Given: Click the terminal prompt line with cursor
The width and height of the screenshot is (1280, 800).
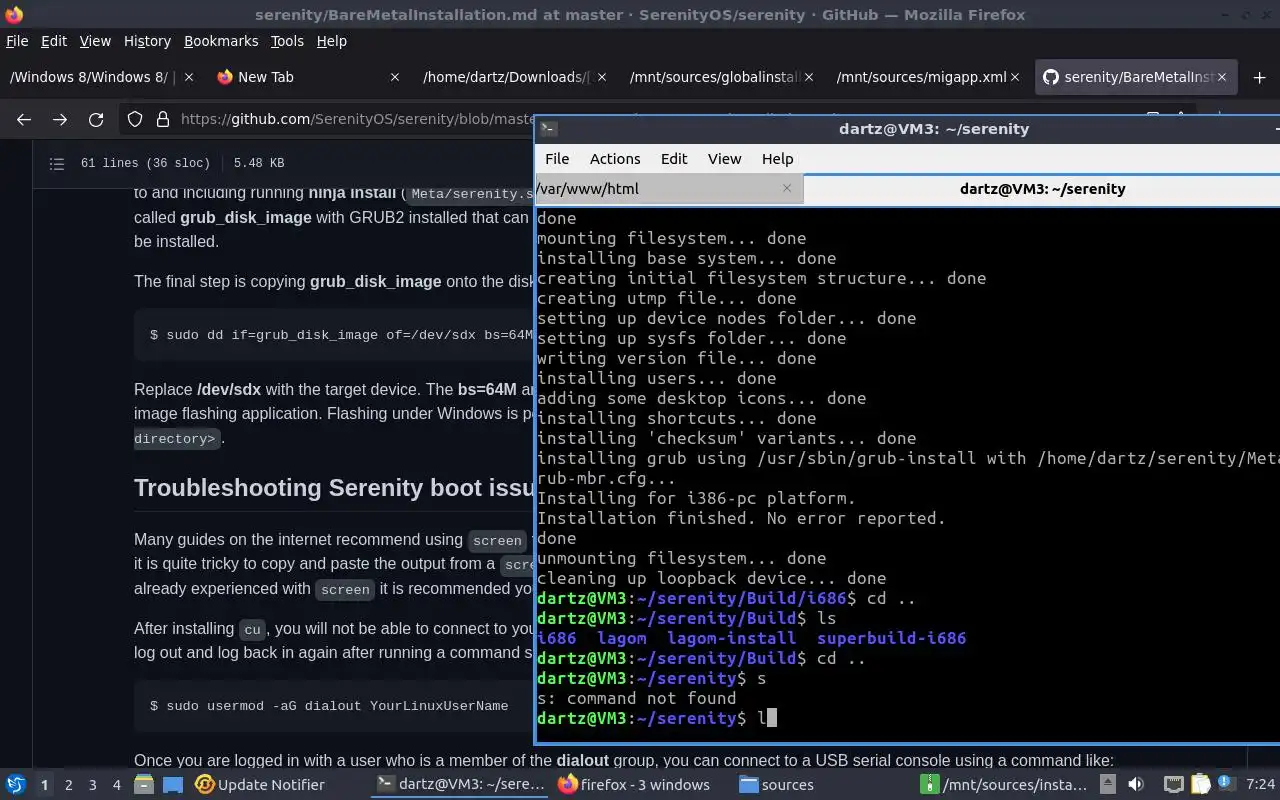Looking at the screenshot, I should [x=656, y=718].
